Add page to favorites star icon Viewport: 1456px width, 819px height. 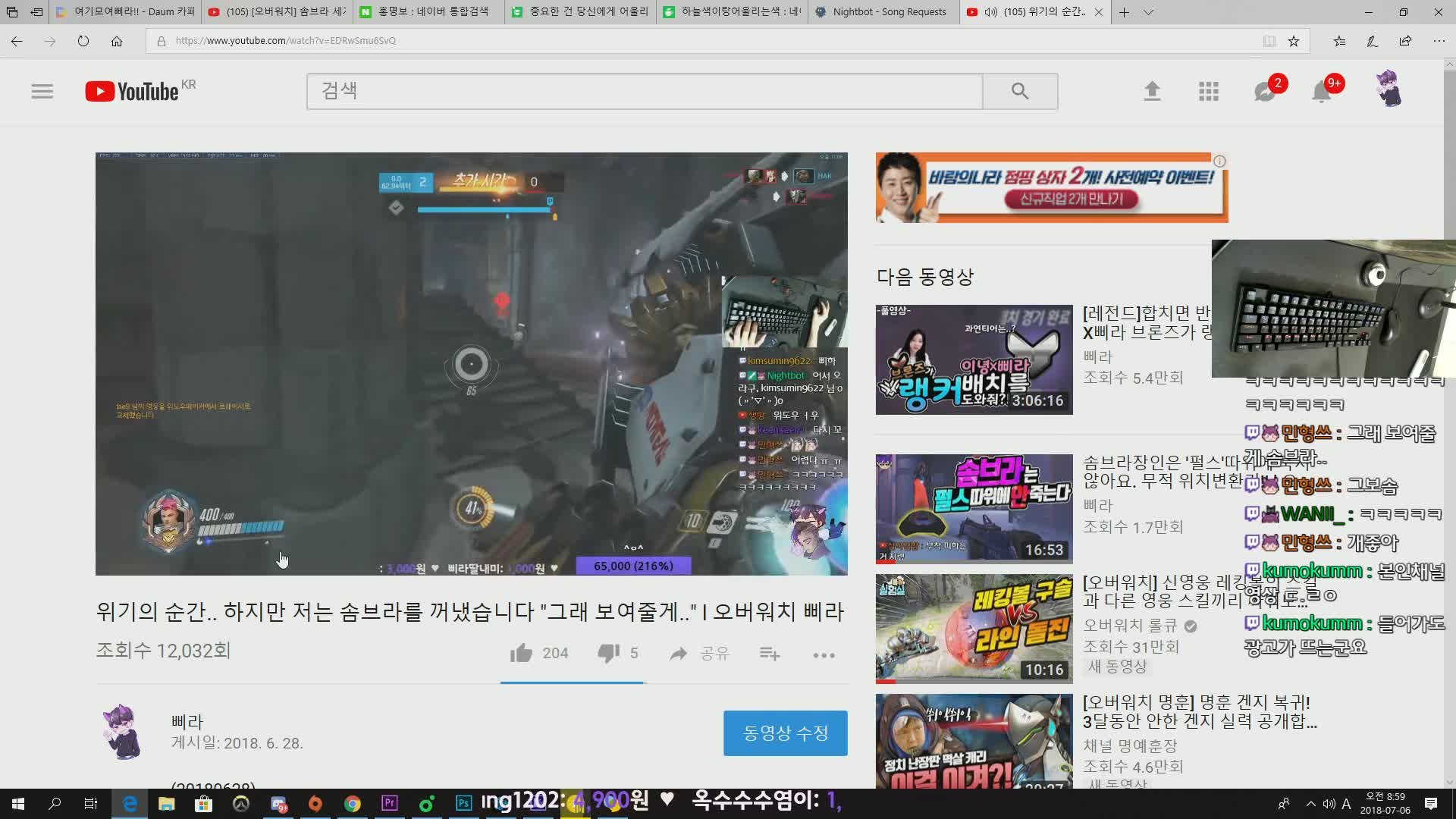(1294, 41)
